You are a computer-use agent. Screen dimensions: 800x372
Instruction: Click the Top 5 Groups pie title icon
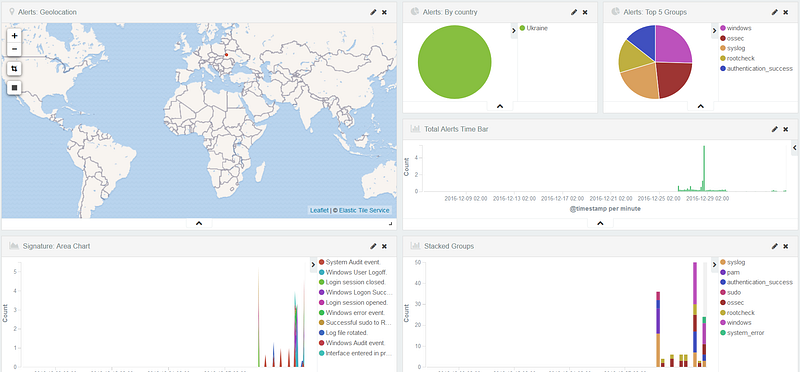(x=615, y=12)
